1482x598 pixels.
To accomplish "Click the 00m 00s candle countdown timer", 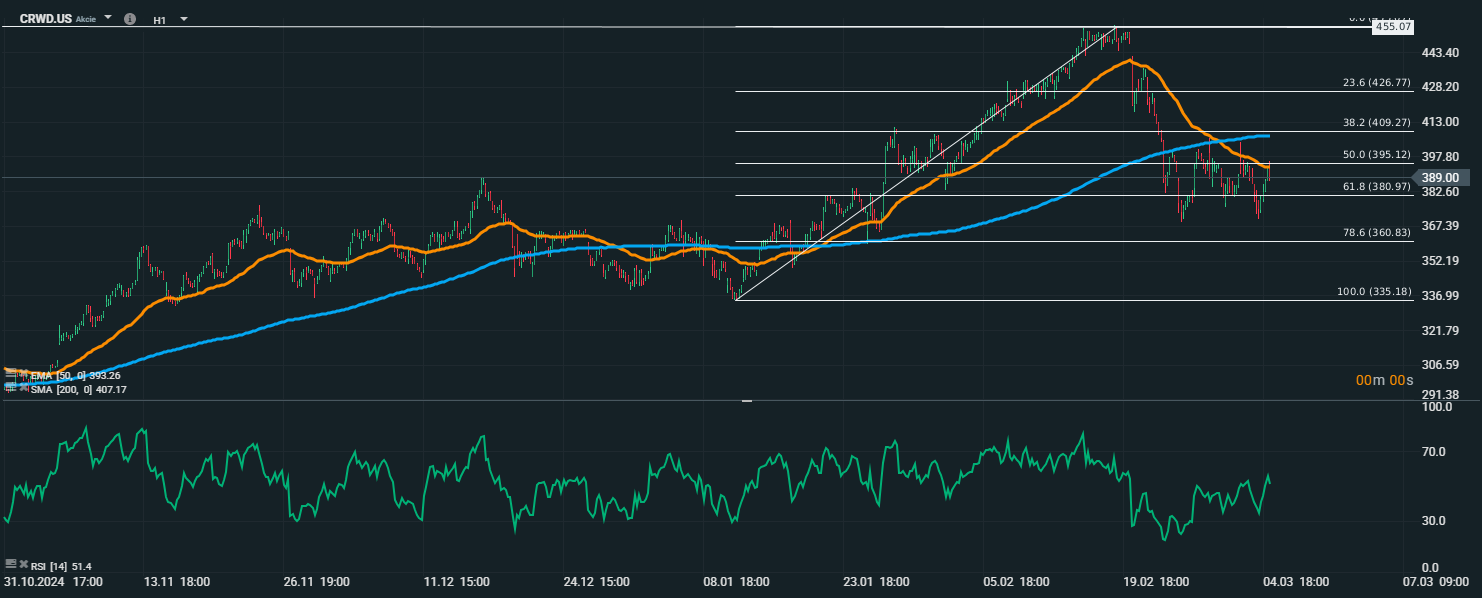I will pyautogui.click(x=1384, y=380).
